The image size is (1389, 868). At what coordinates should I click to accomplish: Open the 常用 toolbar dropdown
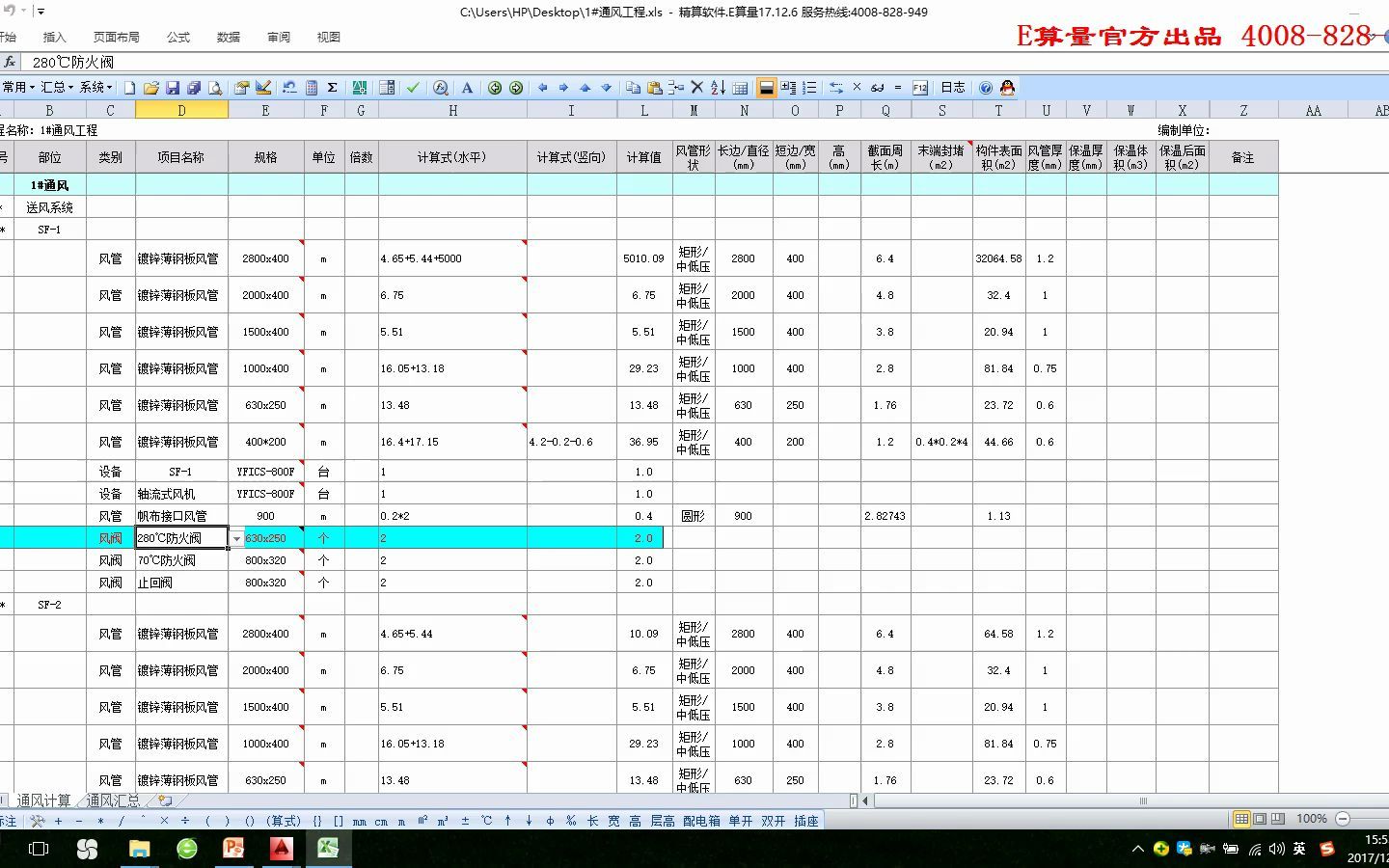[17, 87]
